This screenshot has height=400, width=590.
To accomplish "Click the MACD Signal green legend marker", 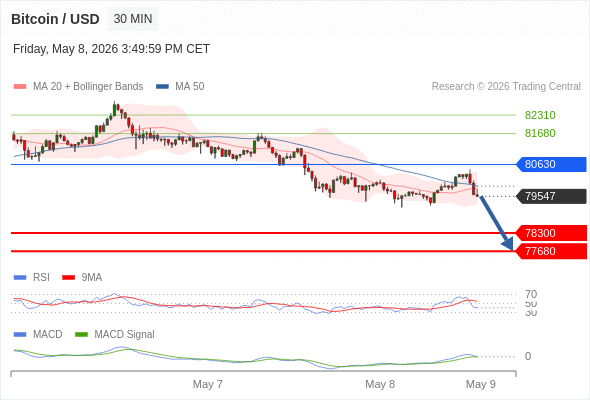I will coord(81,334).
